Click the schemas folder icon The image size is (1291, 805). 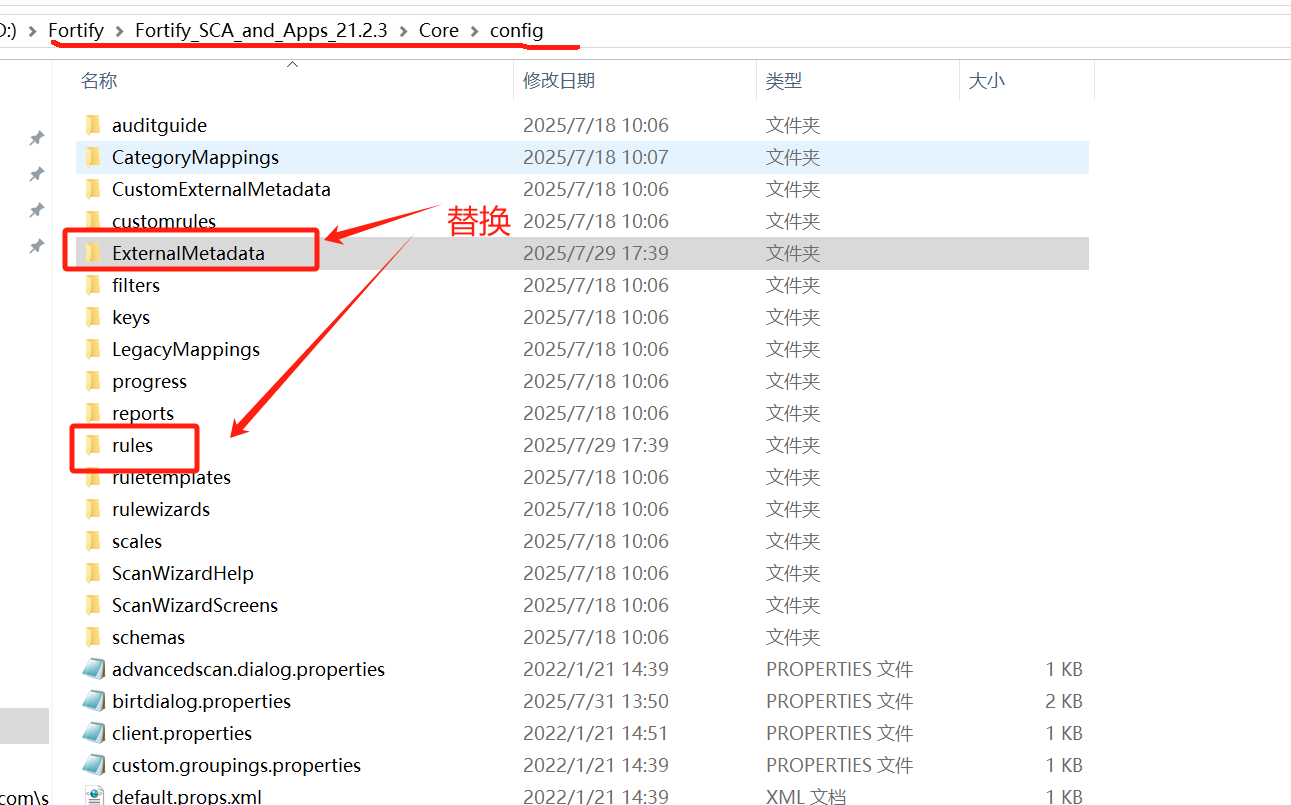click(x=93, y=637)
